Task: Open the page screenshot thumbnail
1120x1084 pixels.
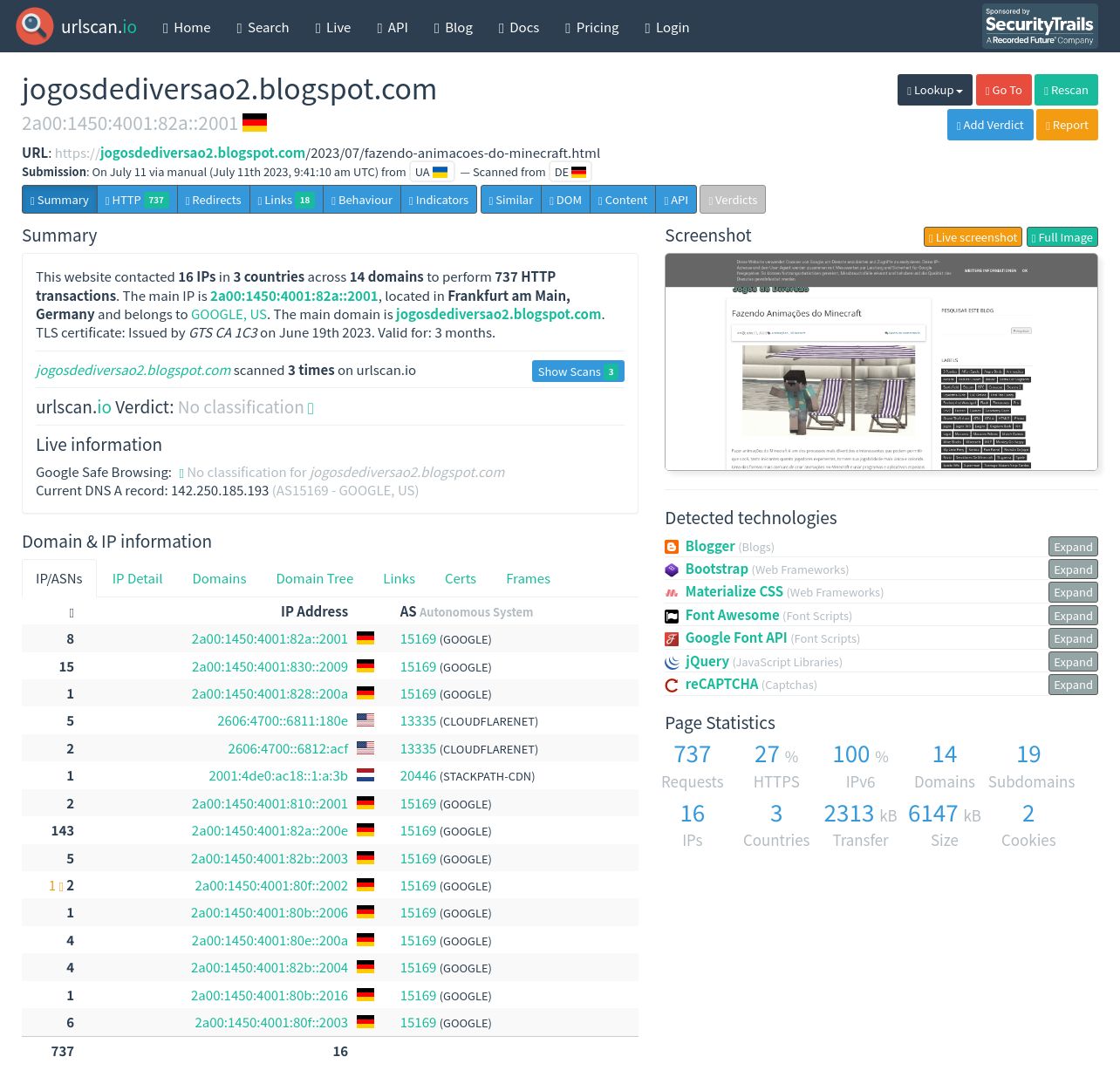Action: [x=881, y=362]
